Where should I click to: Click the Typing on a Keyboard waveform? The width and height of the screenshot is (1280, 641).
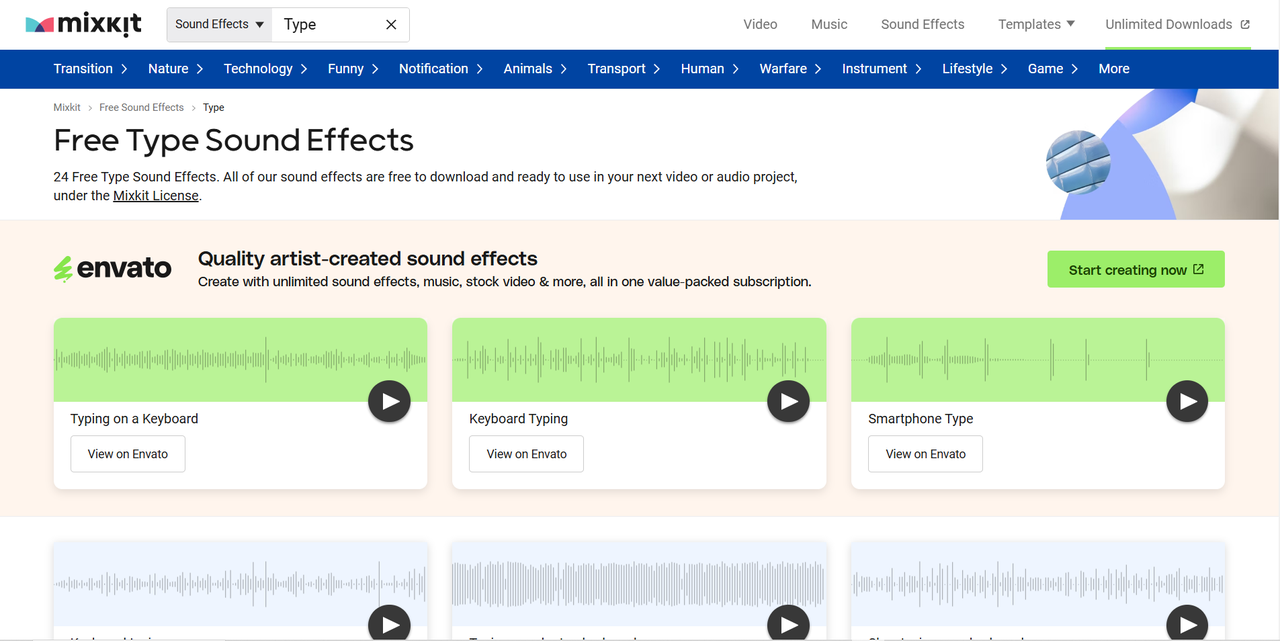[x=240, y=360]
